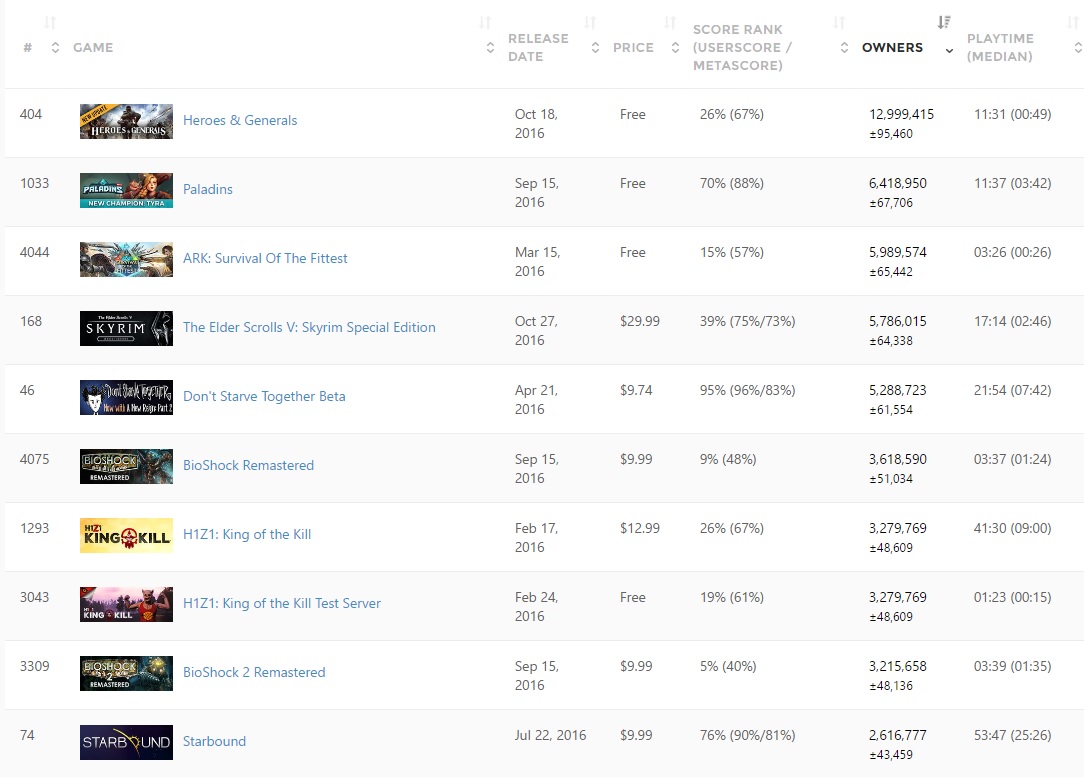Click the up-down chevron at Game column's right edge
This screenshot has height=777, width=1084.
point(490,48)
